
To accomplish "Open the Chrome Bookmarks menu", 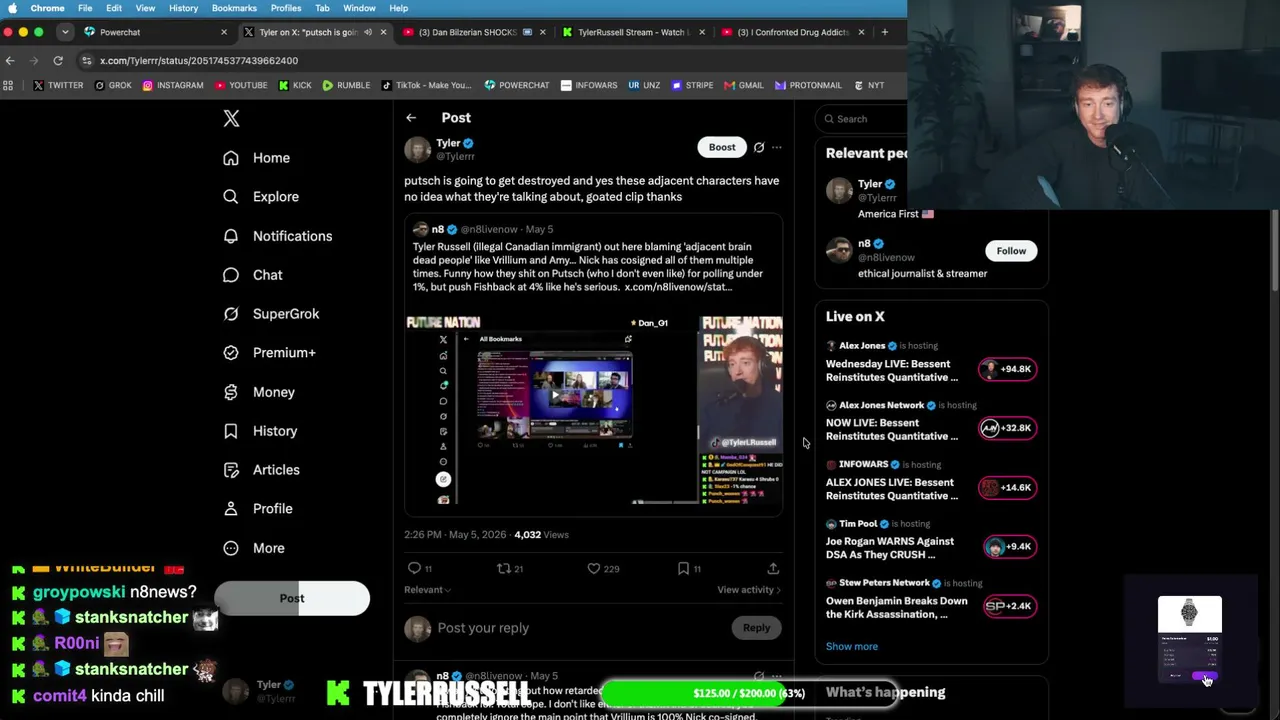I will (x=234, y=8).
